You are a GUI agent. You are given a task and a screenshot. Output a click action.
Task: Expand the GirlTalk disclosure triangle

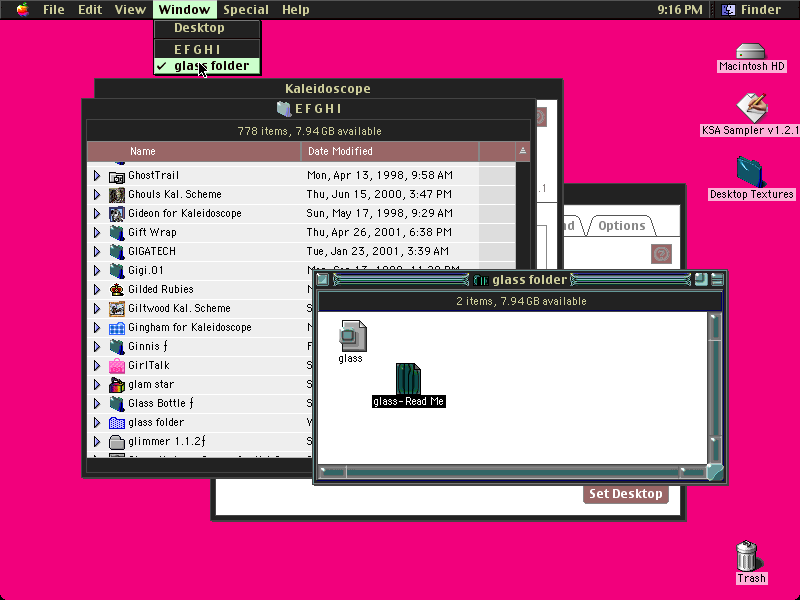(96, 366)
